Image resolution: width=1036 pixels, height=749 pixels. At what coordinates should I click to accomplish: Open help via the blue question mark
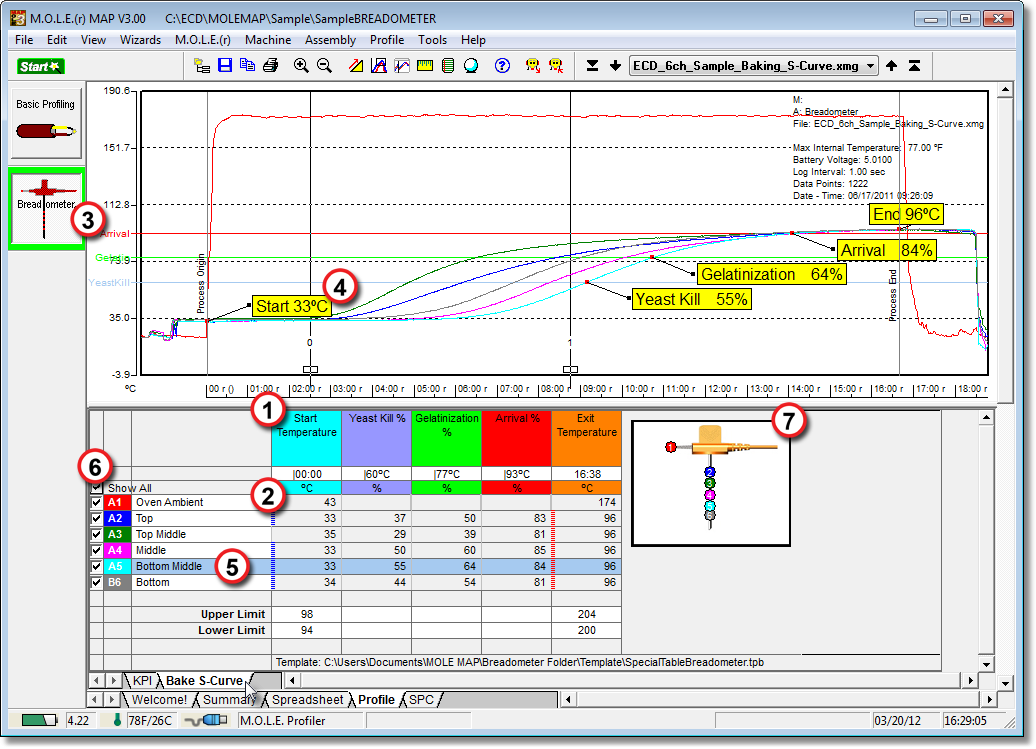point(502,65)
